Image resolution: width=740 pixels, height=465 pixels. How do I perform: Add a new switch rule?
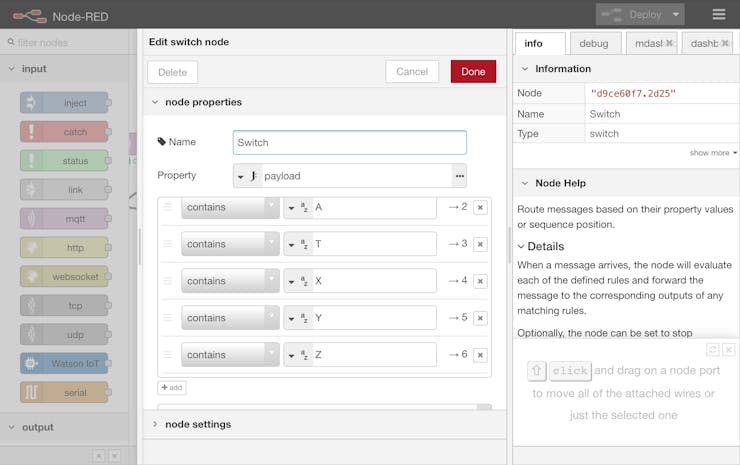tap(172, 388)
